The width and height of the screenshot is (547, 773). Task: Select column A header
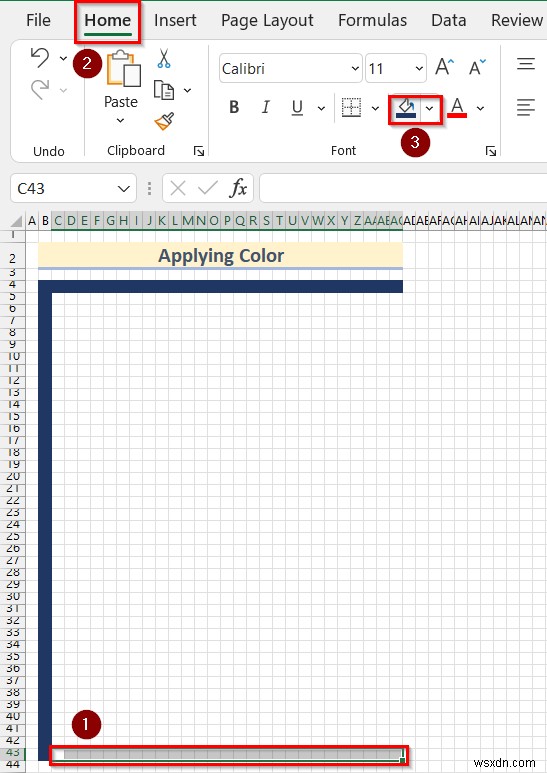32,221
